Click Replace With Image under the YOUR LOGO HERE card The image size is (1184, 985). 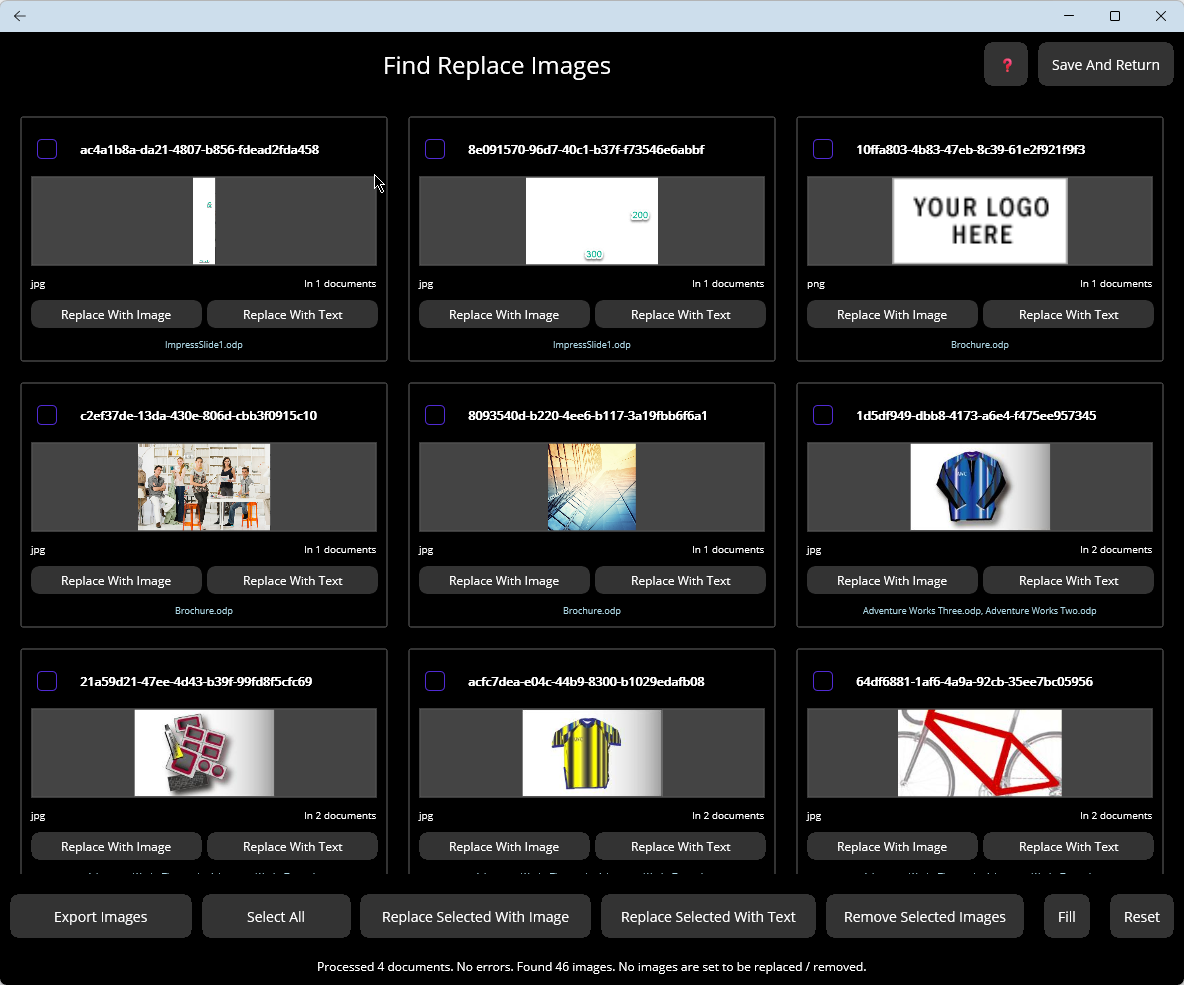[891, 314]
